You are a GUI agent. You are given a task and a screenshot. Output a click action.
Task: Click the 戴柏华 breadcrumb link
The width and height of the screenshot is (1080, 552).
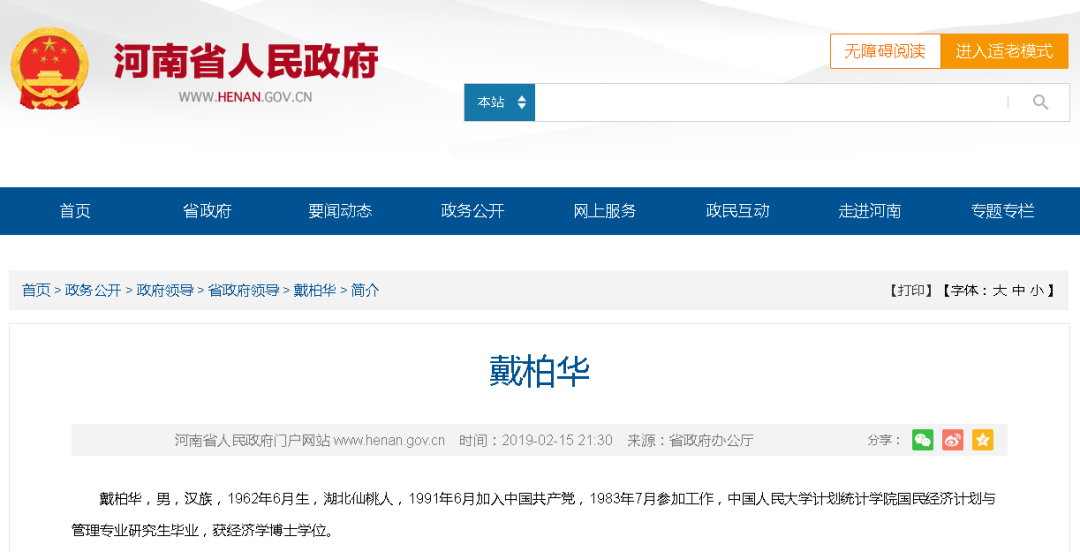(315, 290)
